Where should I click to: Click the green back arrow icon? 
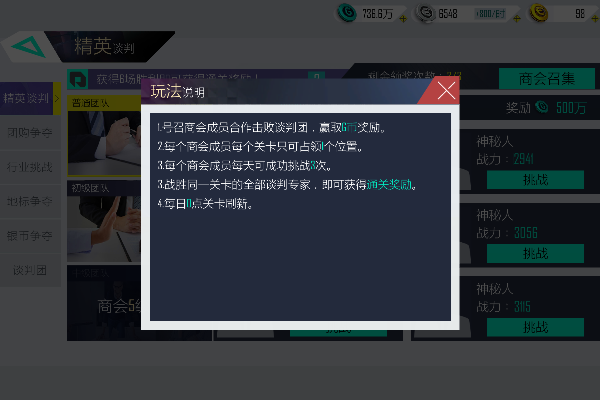[28, 47]
